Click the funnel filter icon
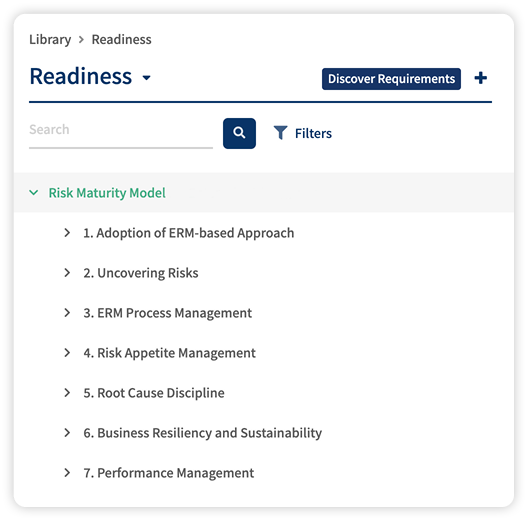528x521 pixels. click(x=280, y=133)
